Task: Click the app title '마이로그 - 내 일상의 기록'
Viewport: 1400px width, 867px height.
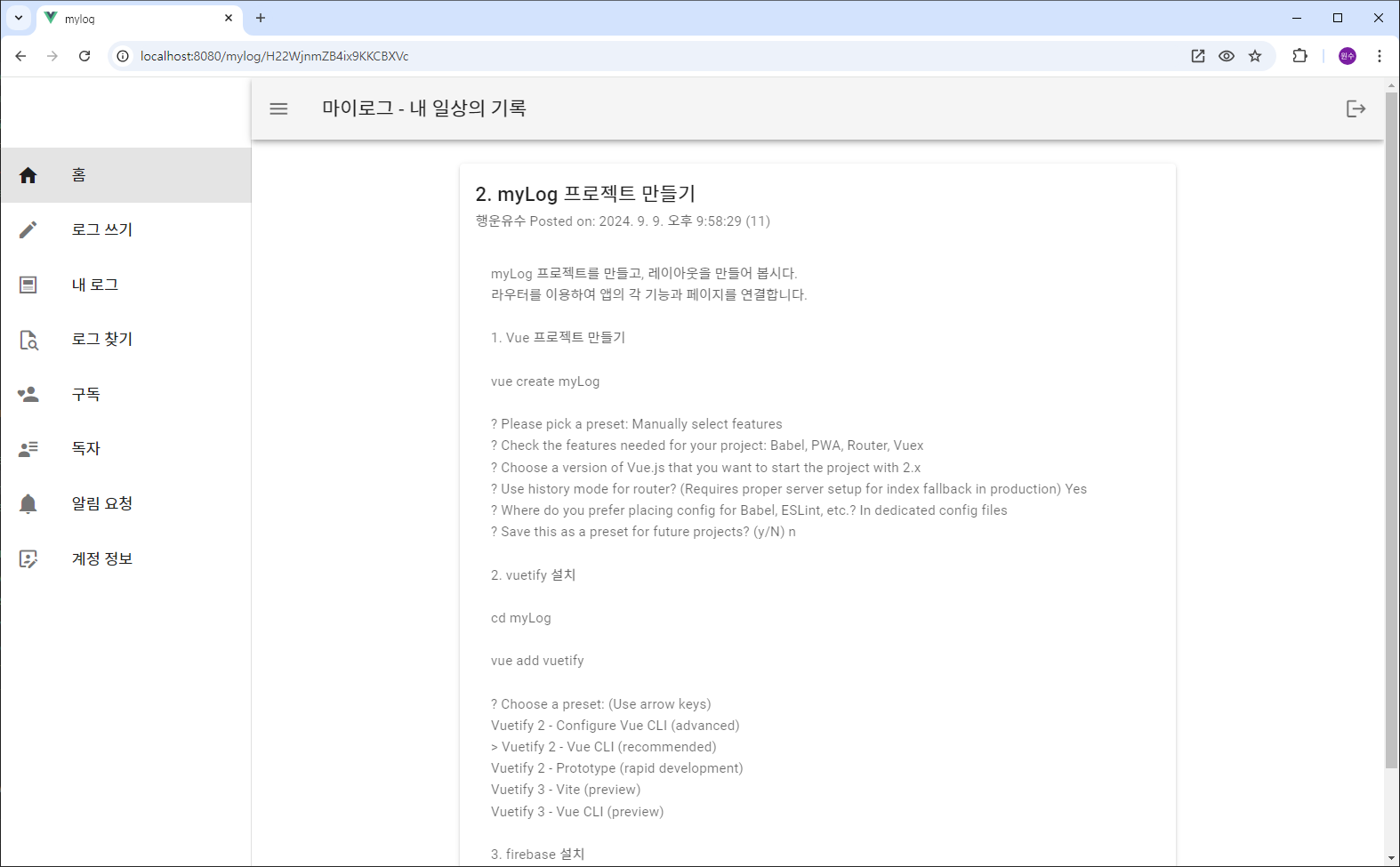Action: tap(424, 108)
